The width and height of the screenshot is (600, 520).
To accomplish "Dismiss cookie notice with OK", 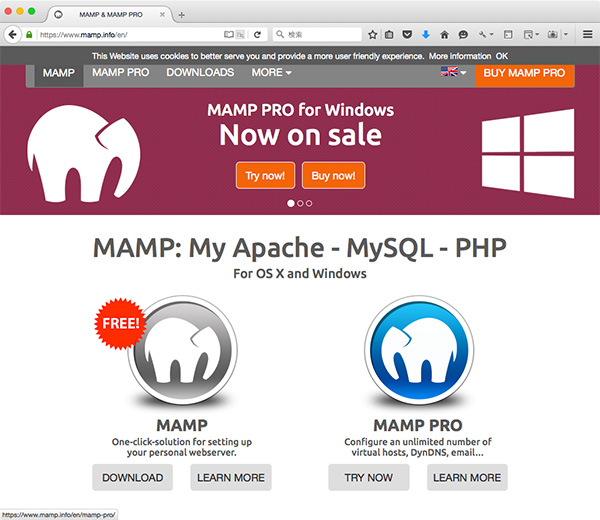I will coord(502,56).
